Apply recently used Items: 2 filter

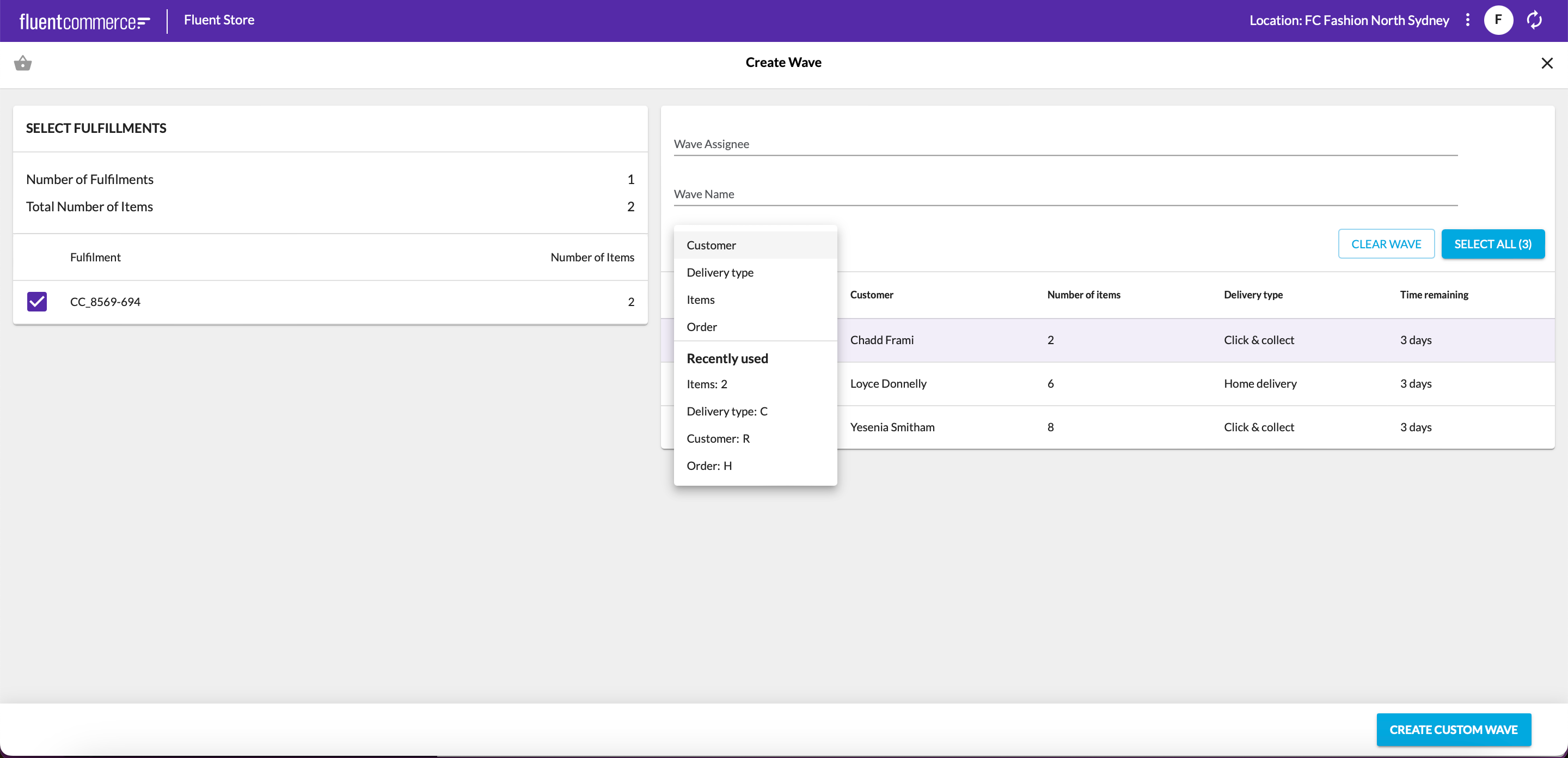click(x=706, y=384)
